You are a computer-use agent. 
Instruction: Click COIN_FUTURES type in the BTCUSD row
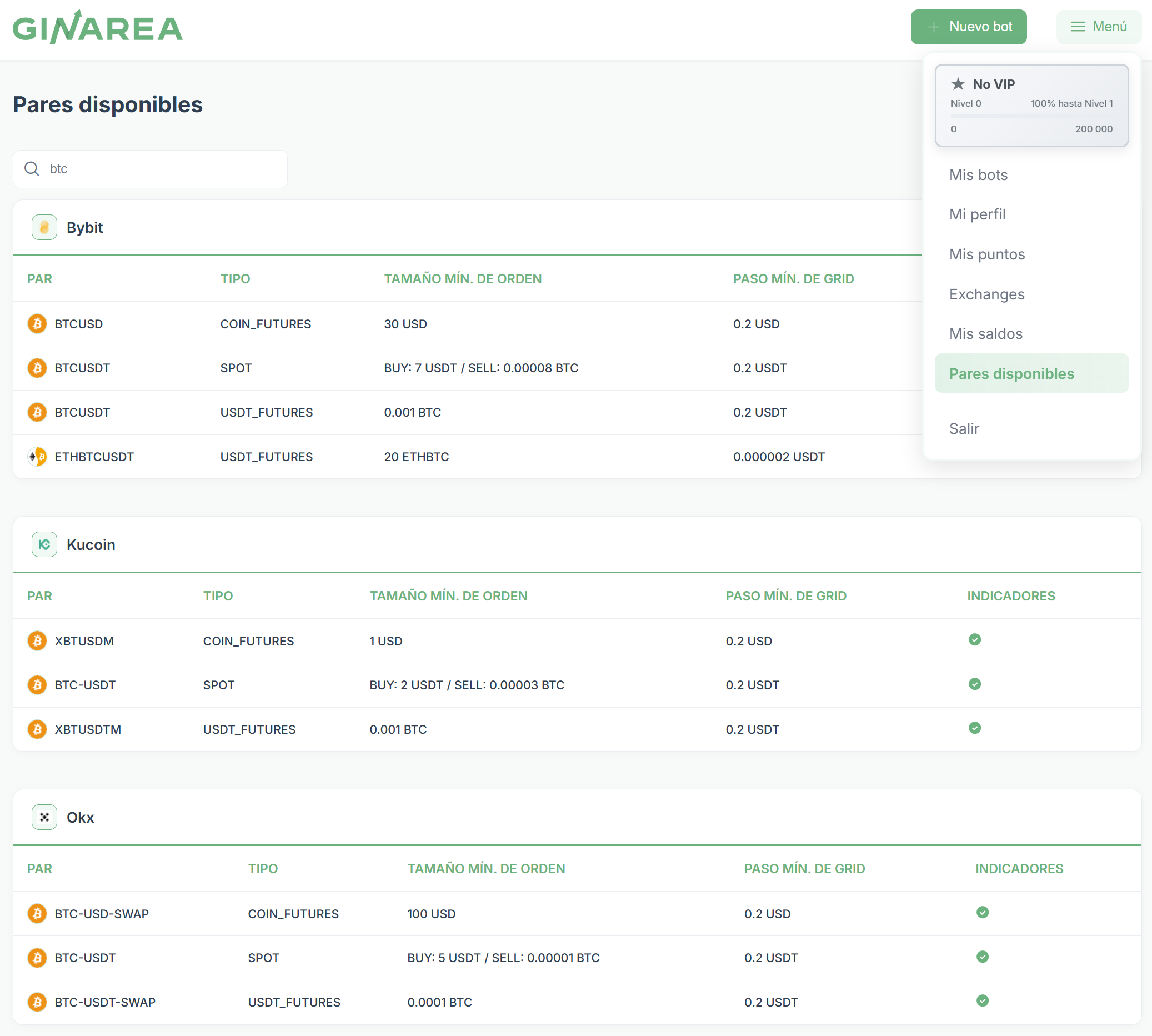(266, 324)
